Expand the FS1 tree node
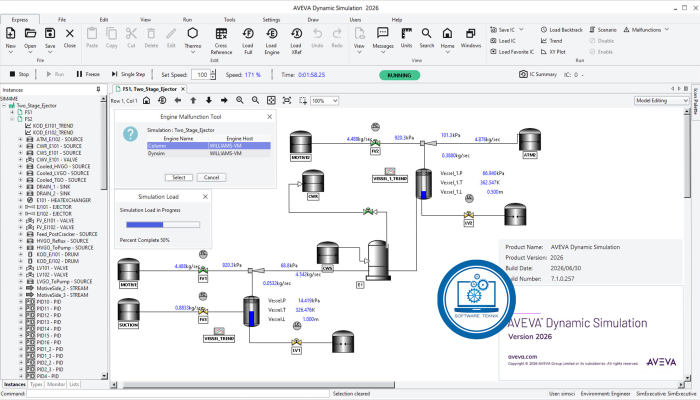The width and height of the screenshot is (700, 400). [x=12, y=112]
